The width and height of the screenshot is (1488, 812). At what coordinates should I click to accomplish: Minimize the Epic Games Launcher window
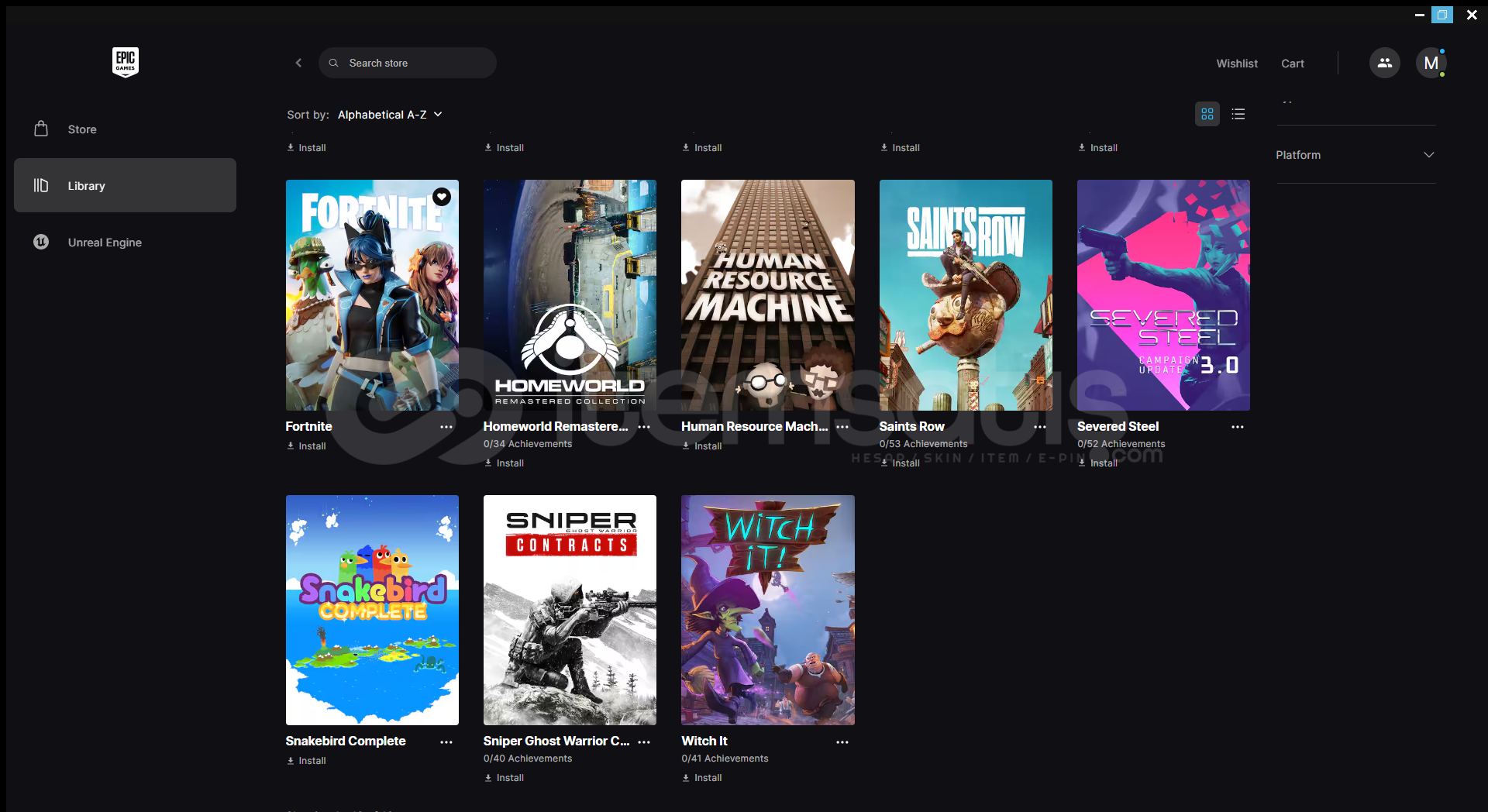1419,15
